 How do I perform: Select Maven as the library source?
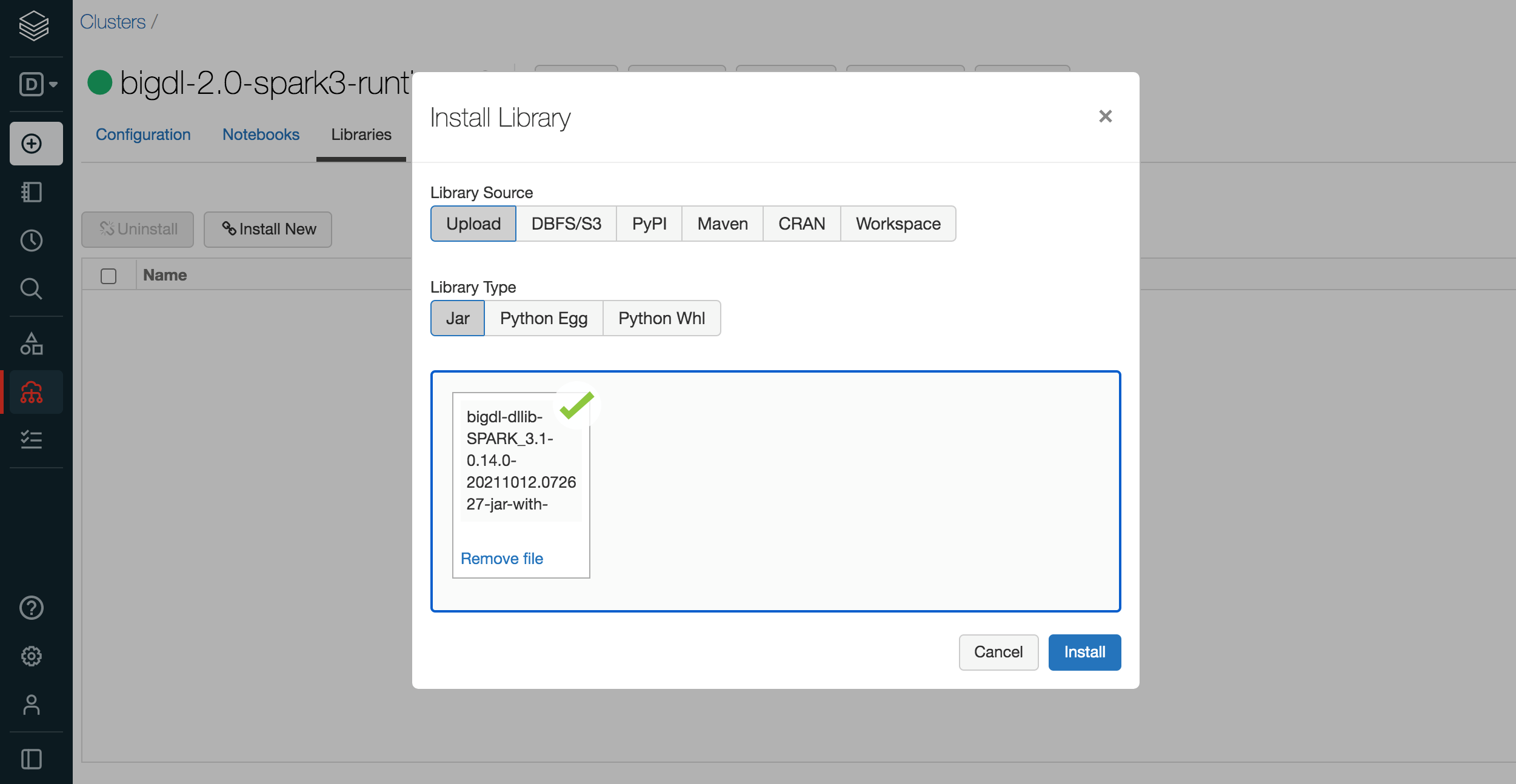[723, 224]
